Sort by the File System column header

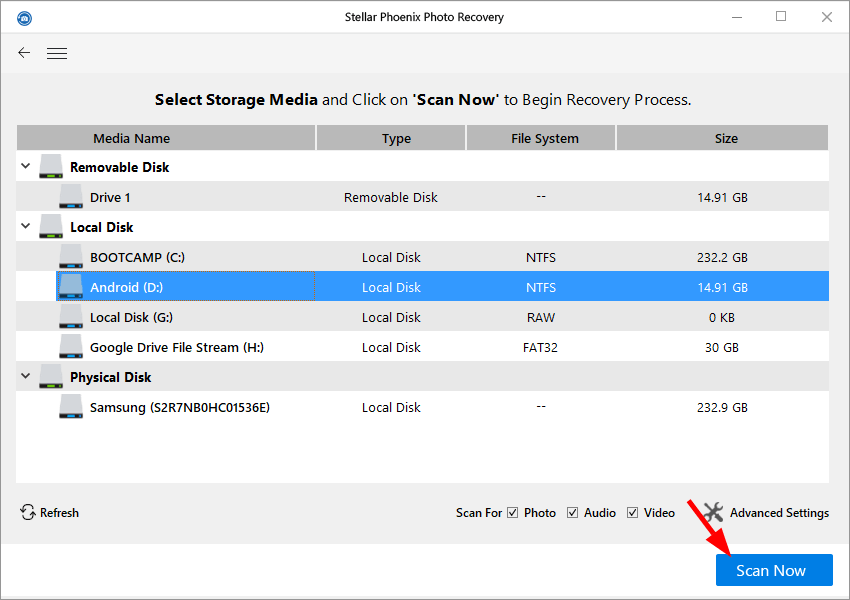[x=540, y=138]
